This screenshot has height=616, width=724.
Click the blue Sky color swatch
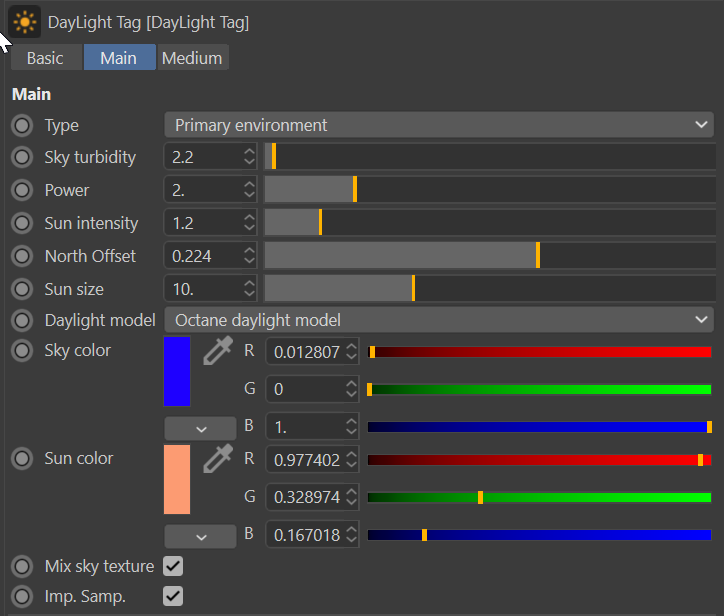(177, 371)
